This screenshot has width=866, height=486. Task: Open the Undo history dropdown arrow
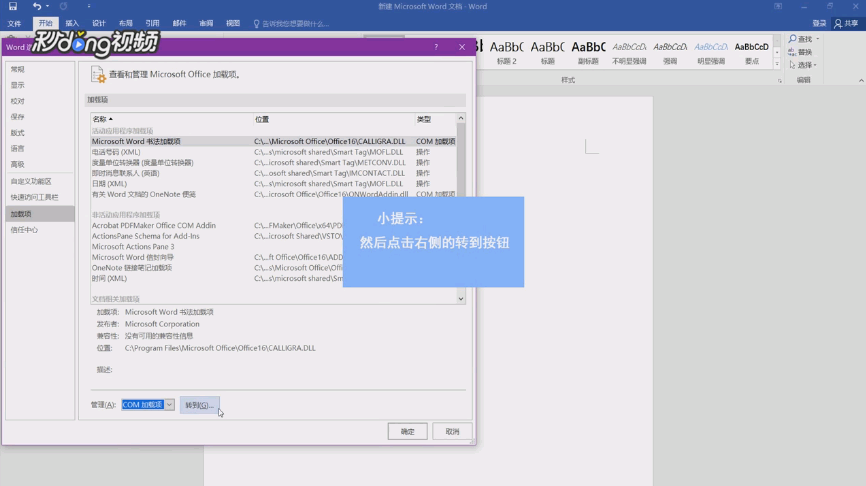[47, 7]
